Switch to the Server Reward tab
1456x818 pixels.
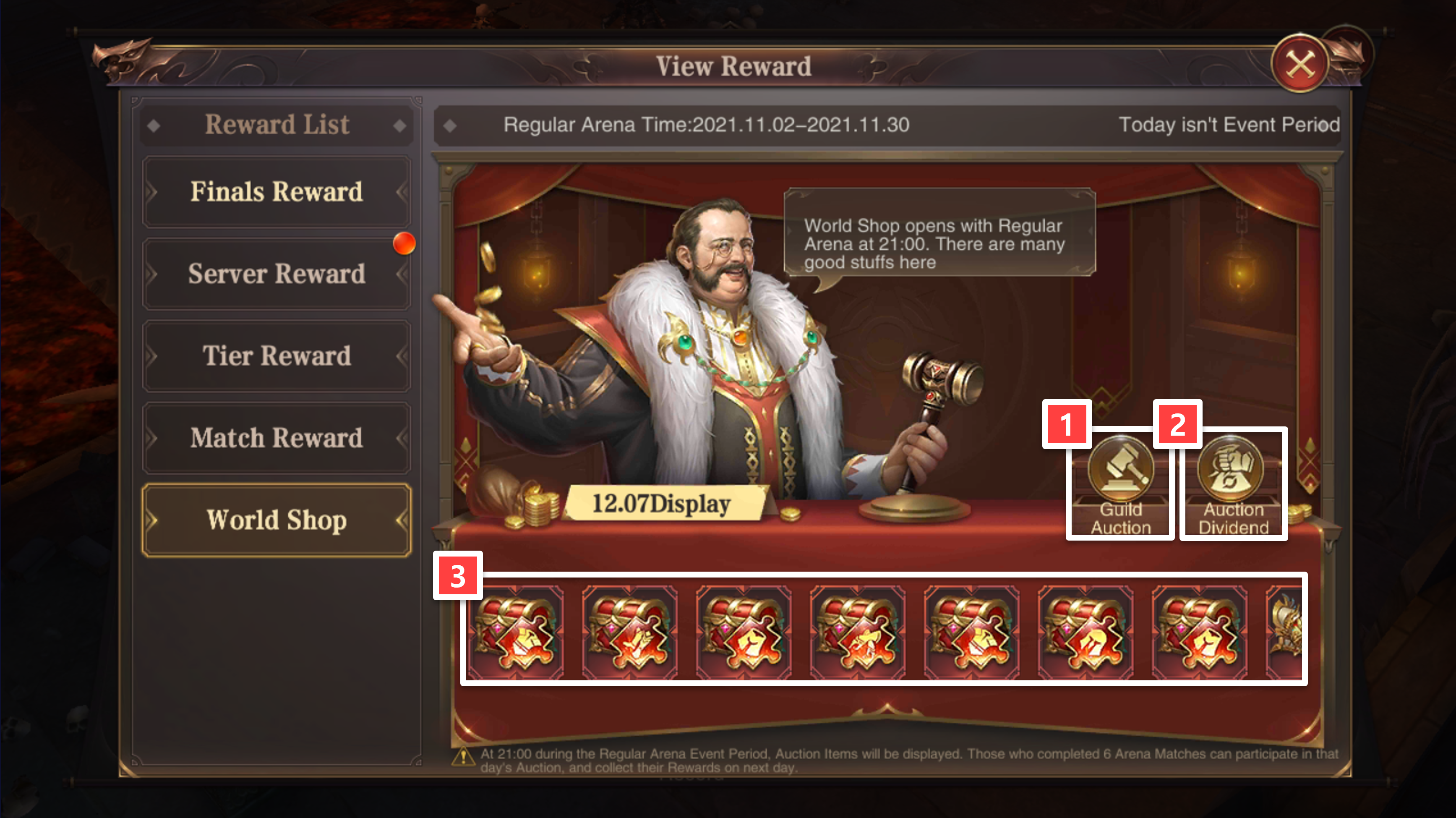tap(277, 274)
